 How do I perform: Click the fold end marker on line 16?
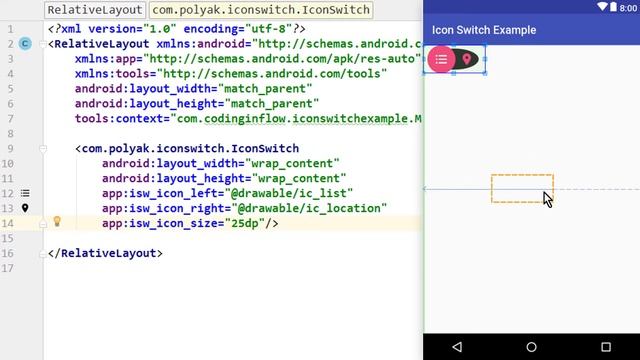(43, 254)
